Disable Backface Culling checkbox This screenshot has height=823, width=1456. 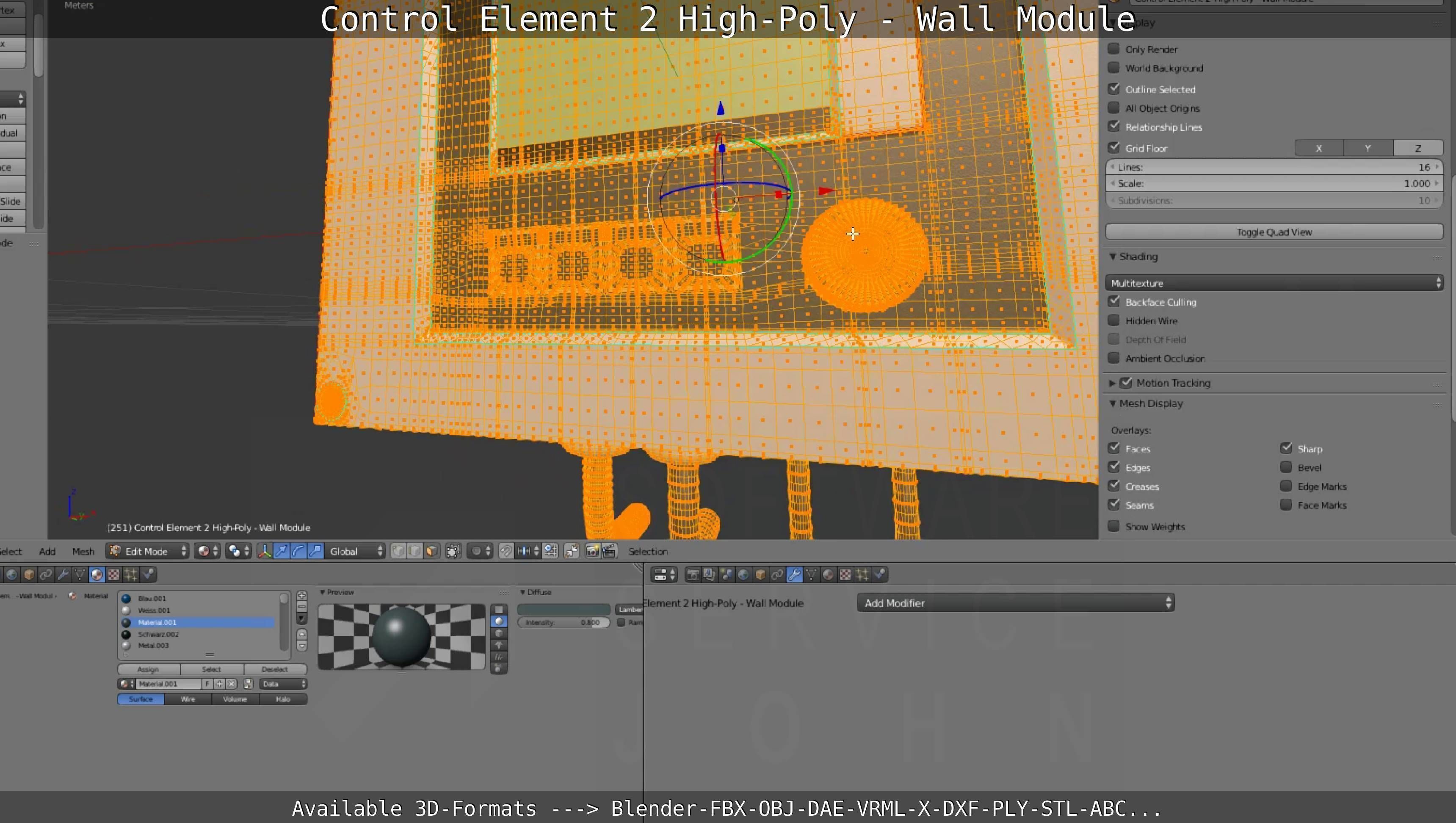click(x=1113, y=301)
